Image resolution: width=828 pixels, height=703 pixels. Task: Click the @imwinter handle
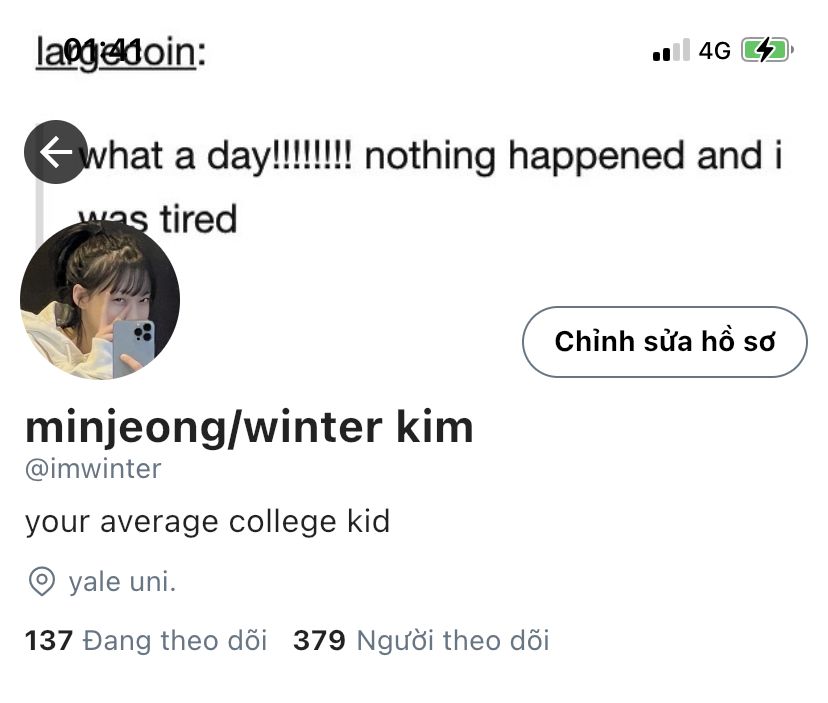click(93, 469)
